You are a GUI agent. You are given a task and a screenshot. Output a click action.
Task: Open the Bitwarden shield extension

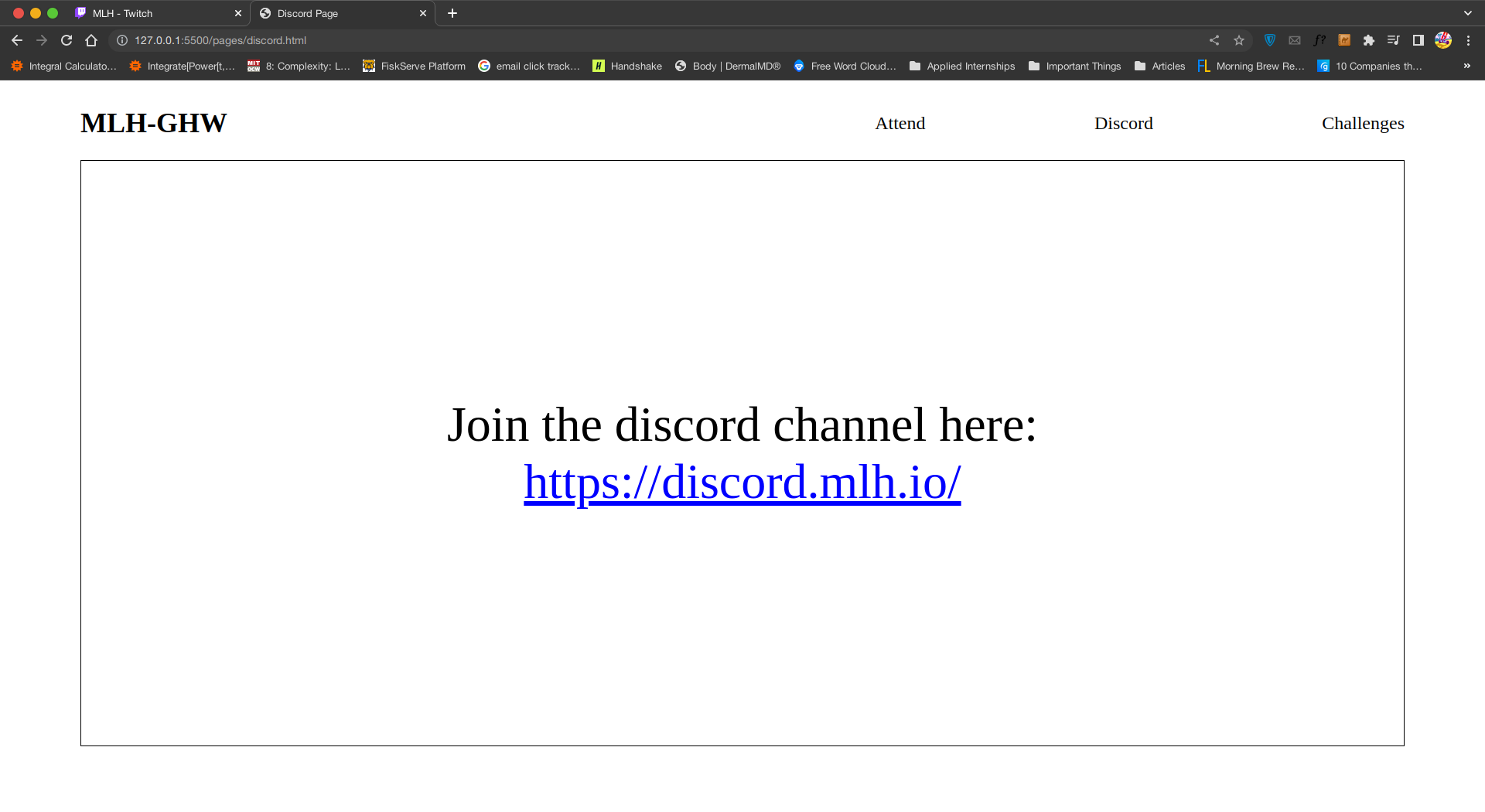click(x=1270, y=40)
